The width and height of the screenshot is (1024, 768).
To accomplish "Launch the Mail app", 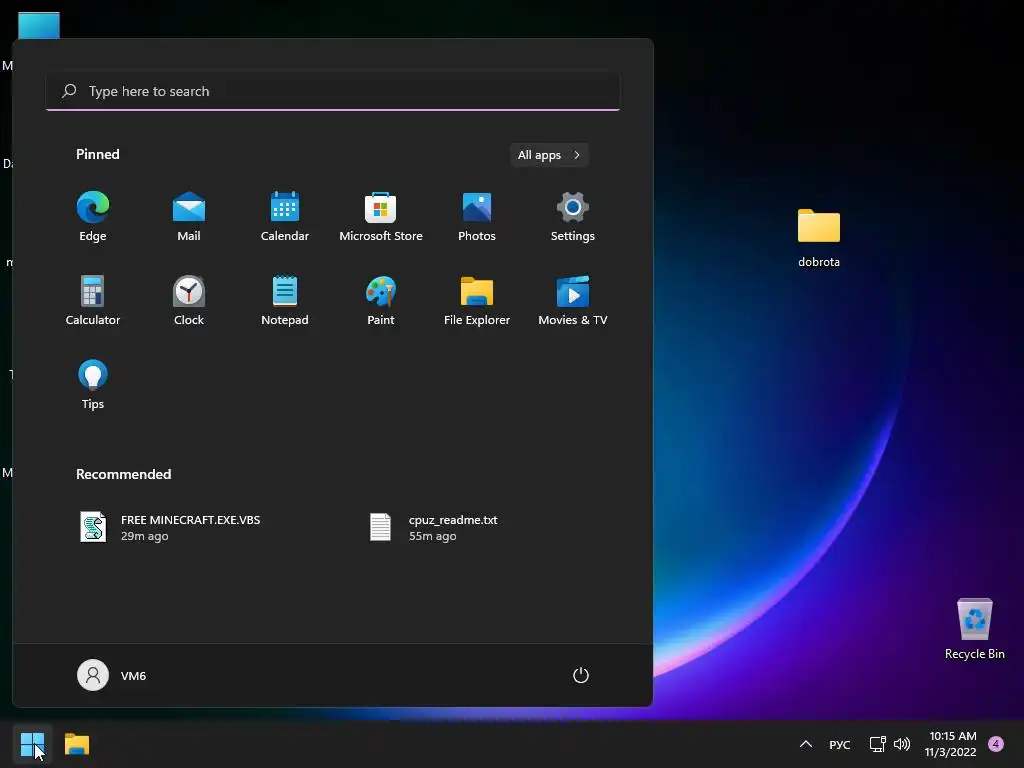I will tap(189, 216).
